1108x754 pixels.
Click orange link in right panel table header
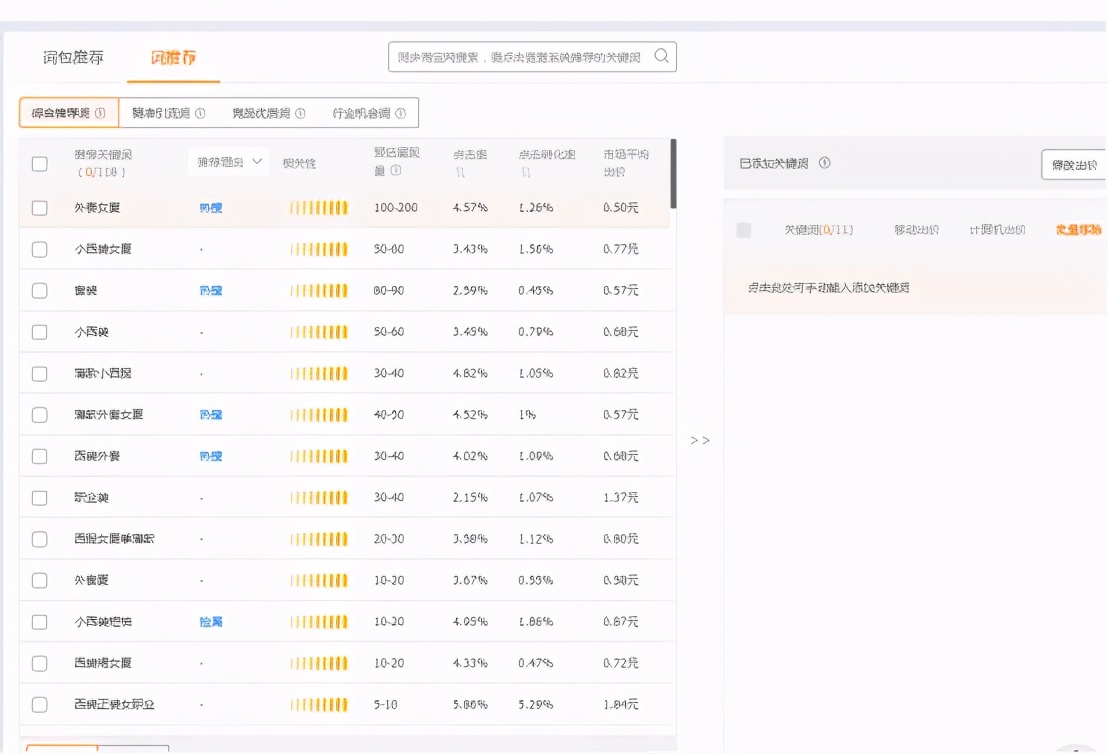(1078, 230)
